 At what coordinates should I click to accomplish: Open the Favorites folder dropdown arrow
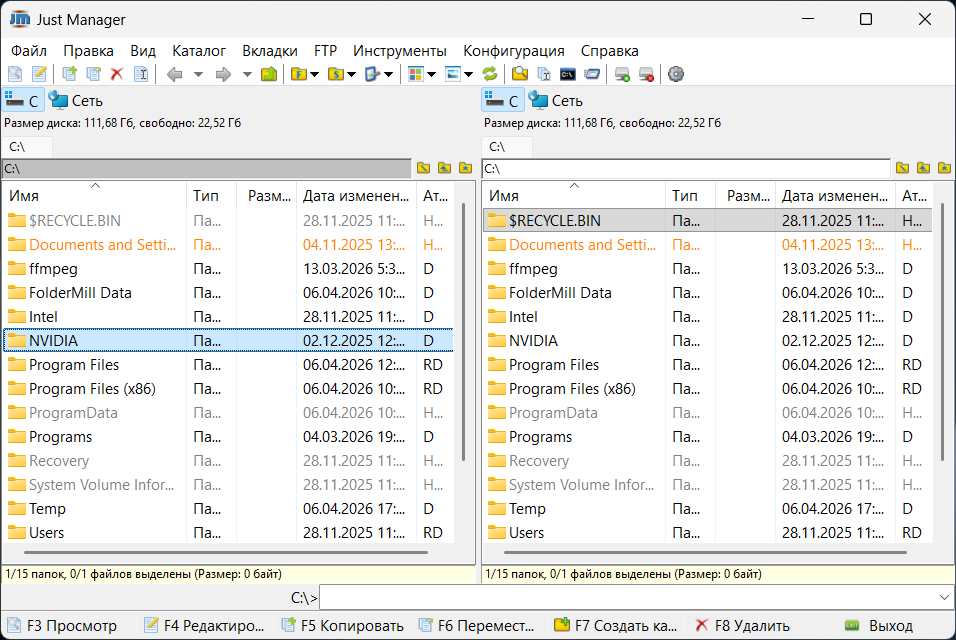pyautogui.click(x=315, y=74)
